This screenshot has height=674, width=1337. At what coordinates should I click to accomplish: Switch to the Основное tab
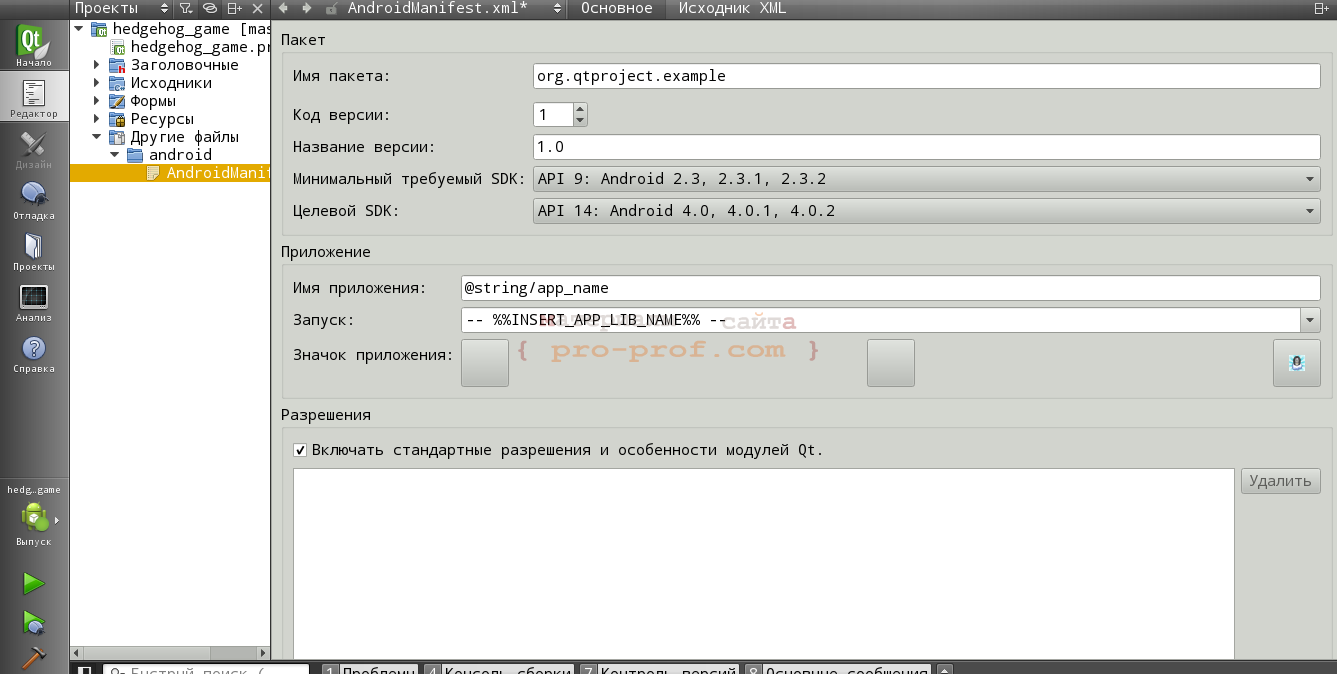[617, 8]
